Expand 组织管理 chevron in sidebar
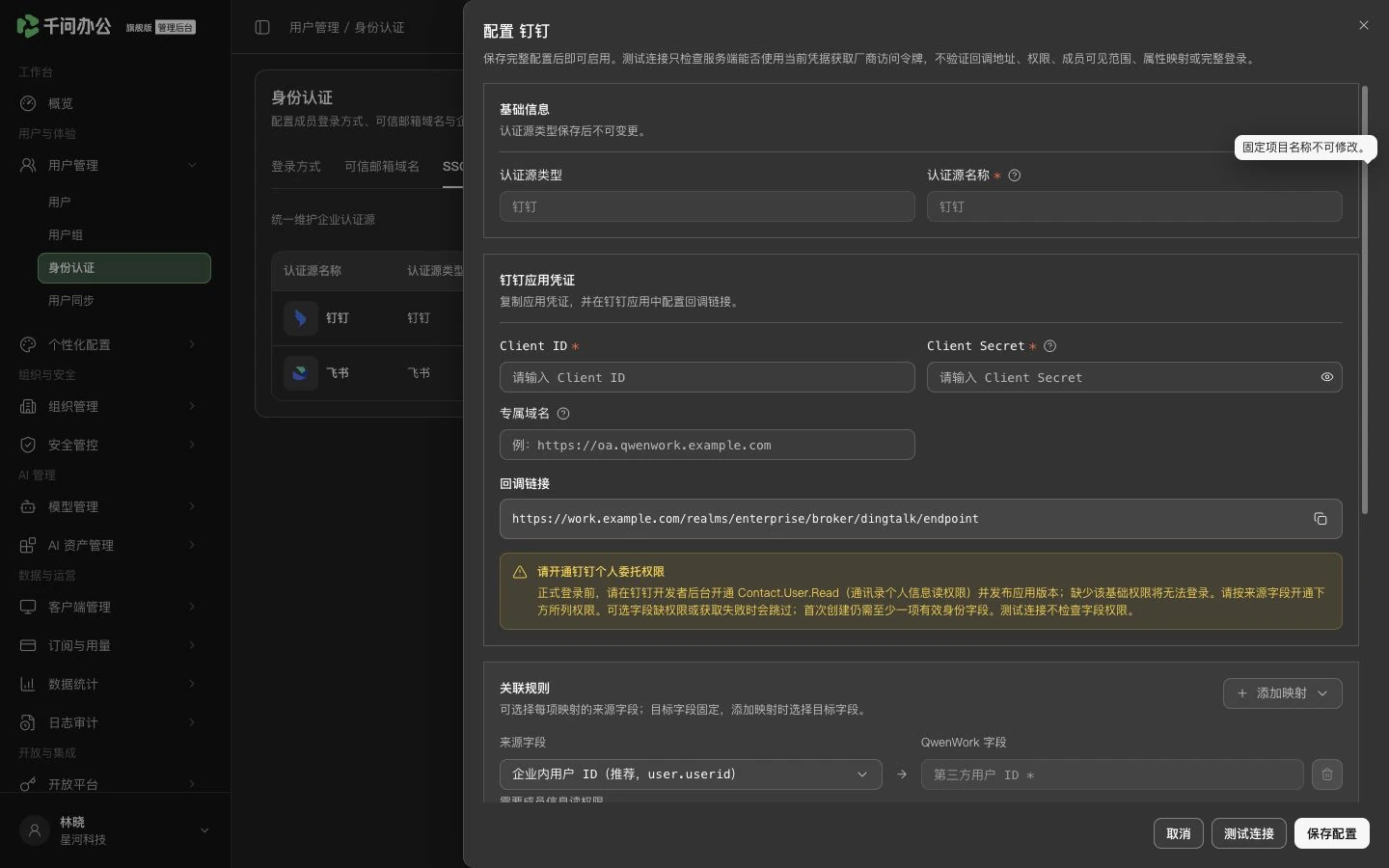Viewport: 1389px width, 868px height. coord(192,406)
